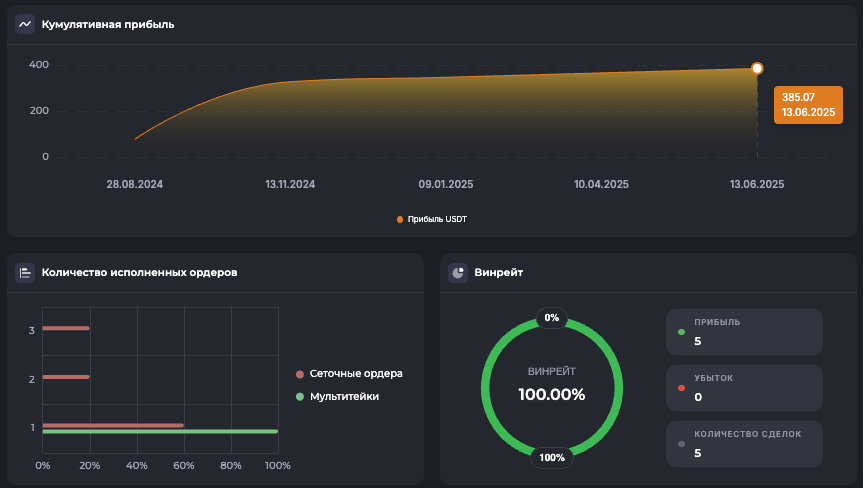Select the УБЫТОК stat card

(744, 388)
